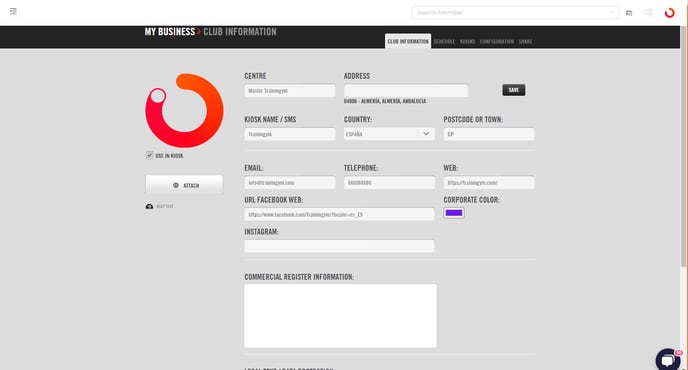Switch to the Schedule tab

444,42
